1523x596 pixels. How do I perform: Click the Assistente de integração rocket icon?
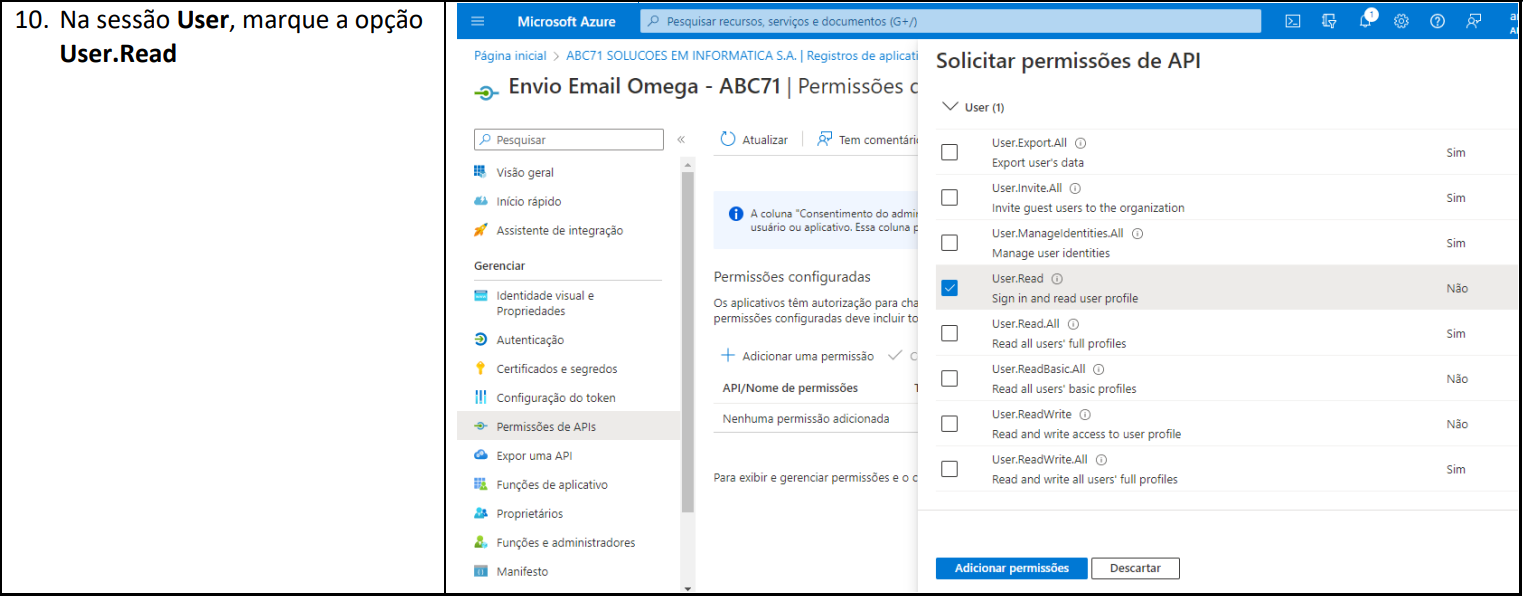click(x=481, y=230)
